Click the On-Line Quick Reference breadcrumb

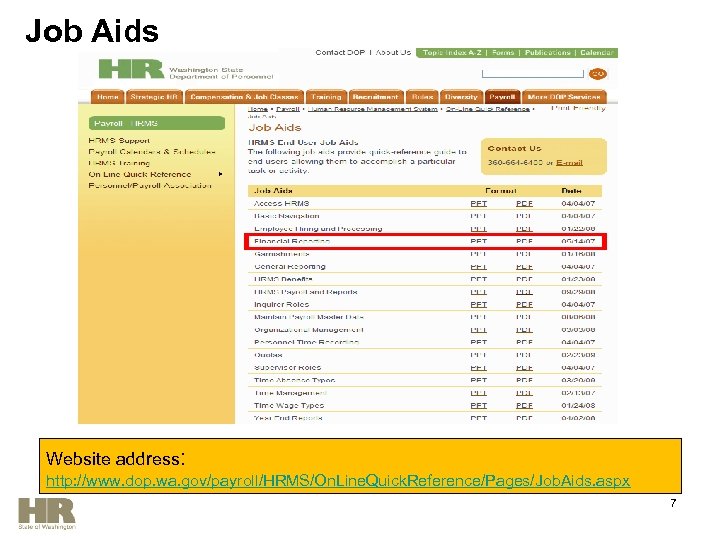488,109
